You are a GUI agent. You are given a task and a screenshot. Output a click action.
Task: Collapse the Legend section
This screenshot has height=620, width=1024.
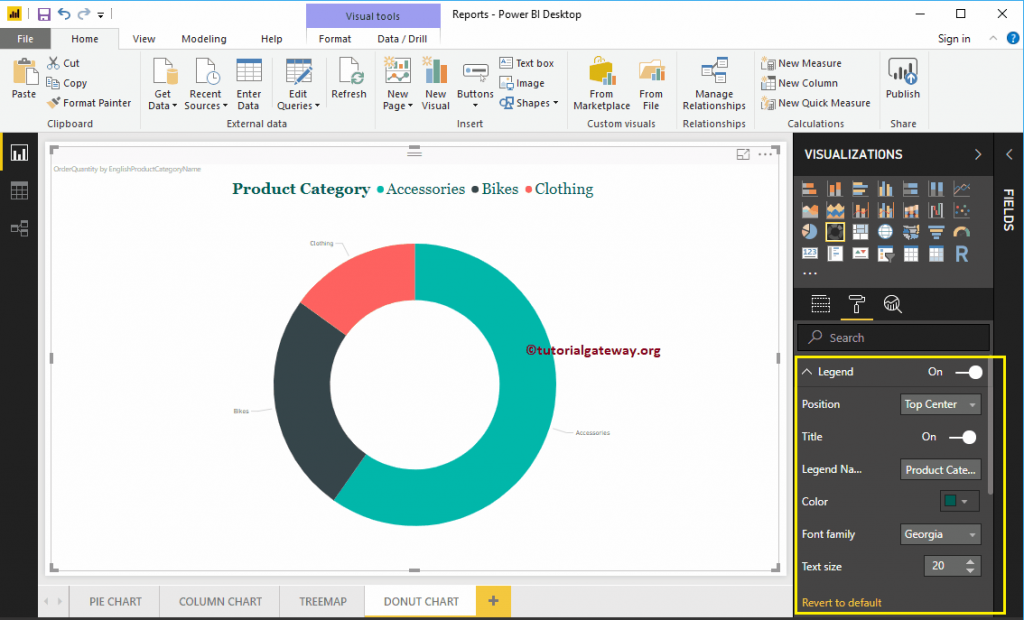pyautogui.click(x=807, y=372)
